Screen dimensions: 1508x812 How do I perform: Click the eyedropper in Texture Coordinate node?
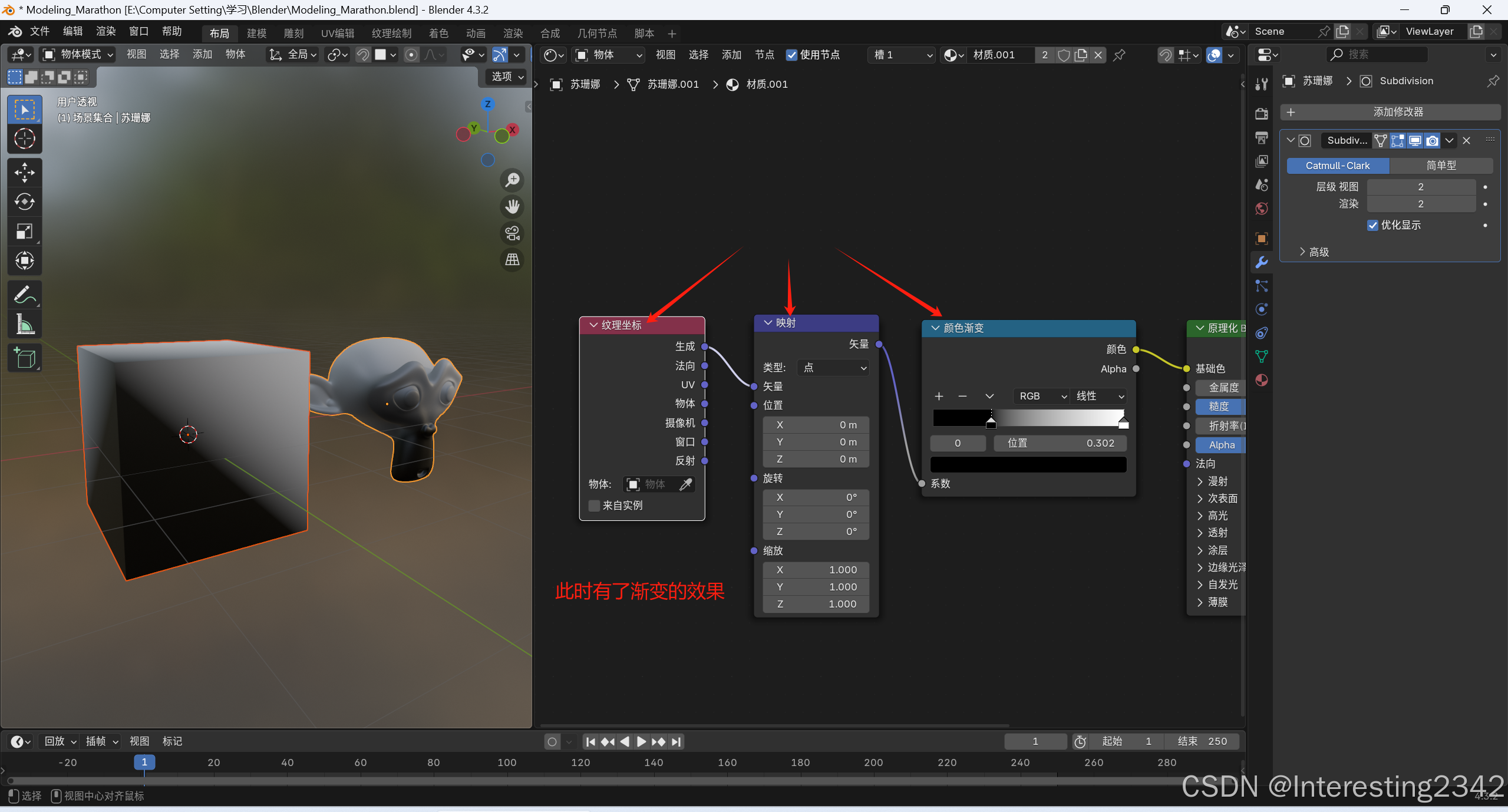685,484
